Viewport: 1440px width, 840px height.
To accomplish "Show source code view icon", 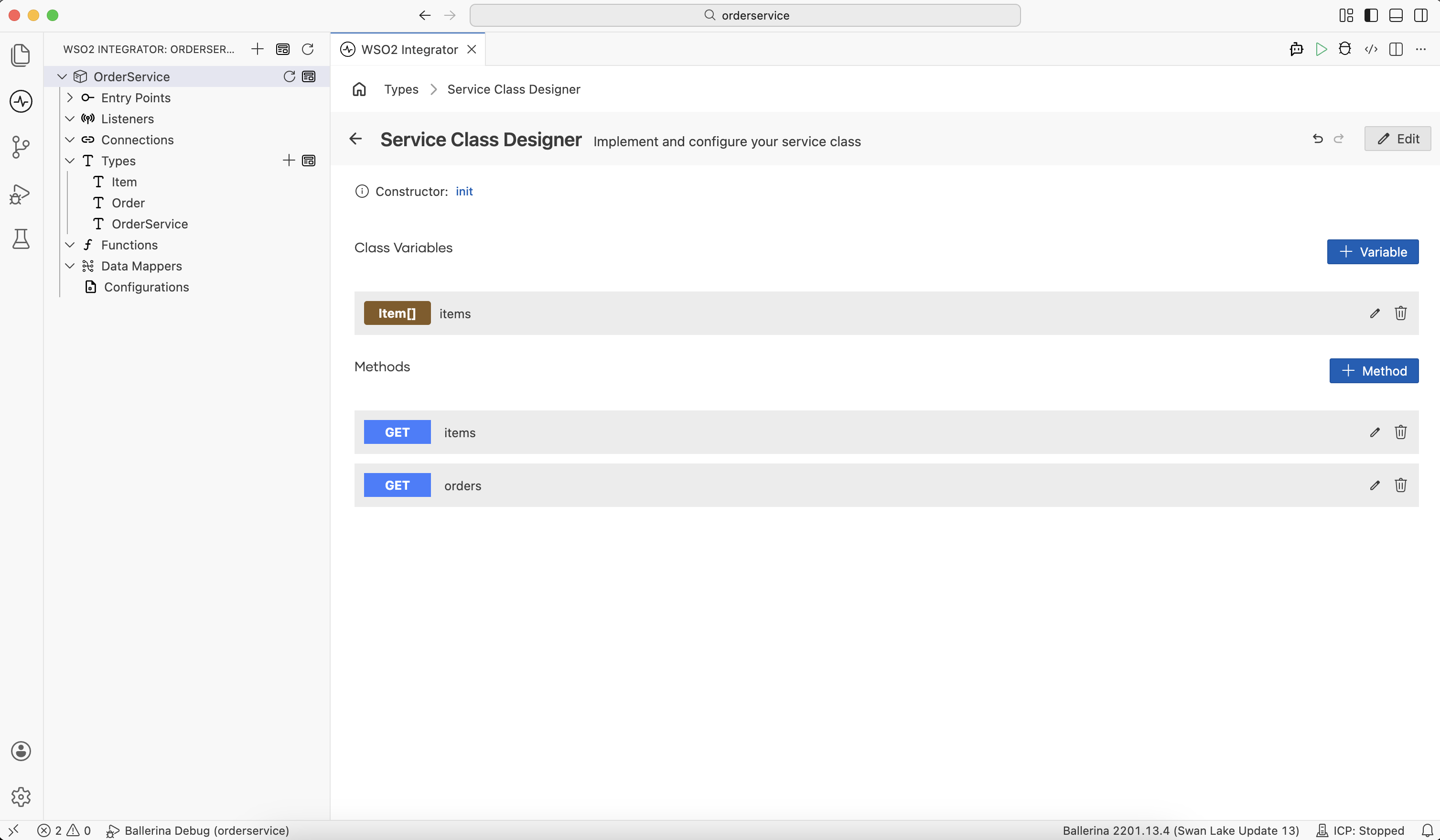I will tap(1371, 49).
